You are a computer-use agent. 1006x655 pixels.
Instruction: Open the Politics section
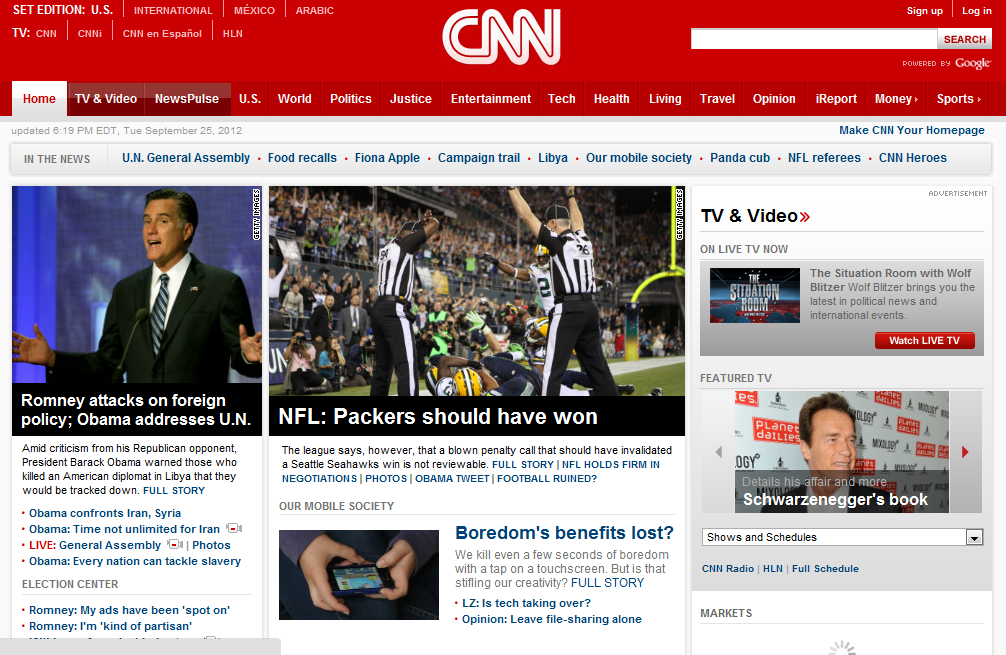point(350,99)
